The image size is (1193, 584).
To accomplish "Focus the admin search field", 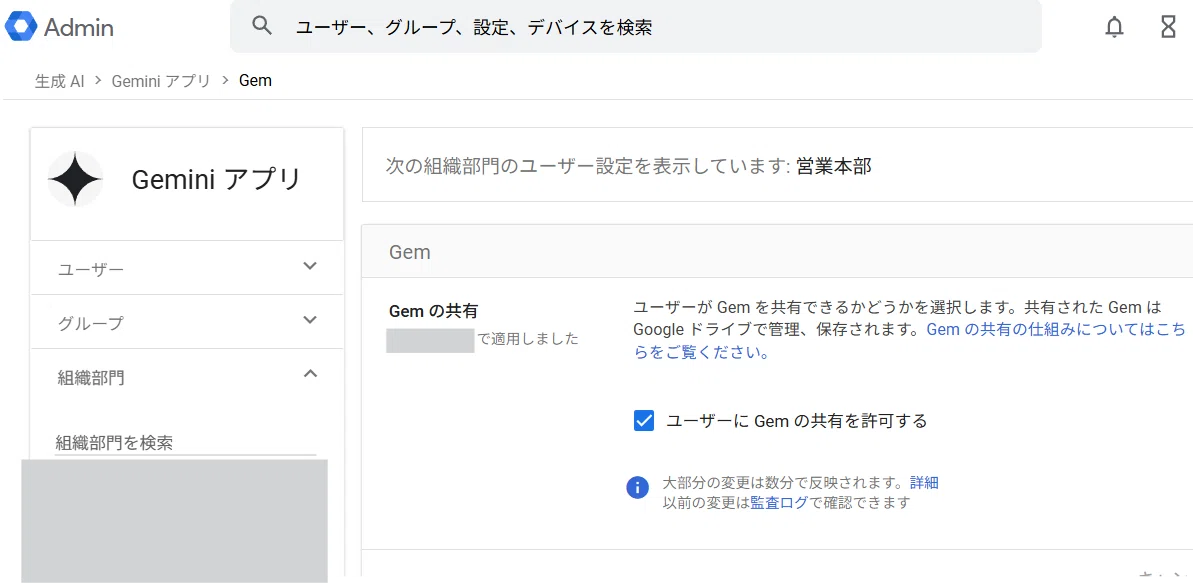I will click(635, 27).
